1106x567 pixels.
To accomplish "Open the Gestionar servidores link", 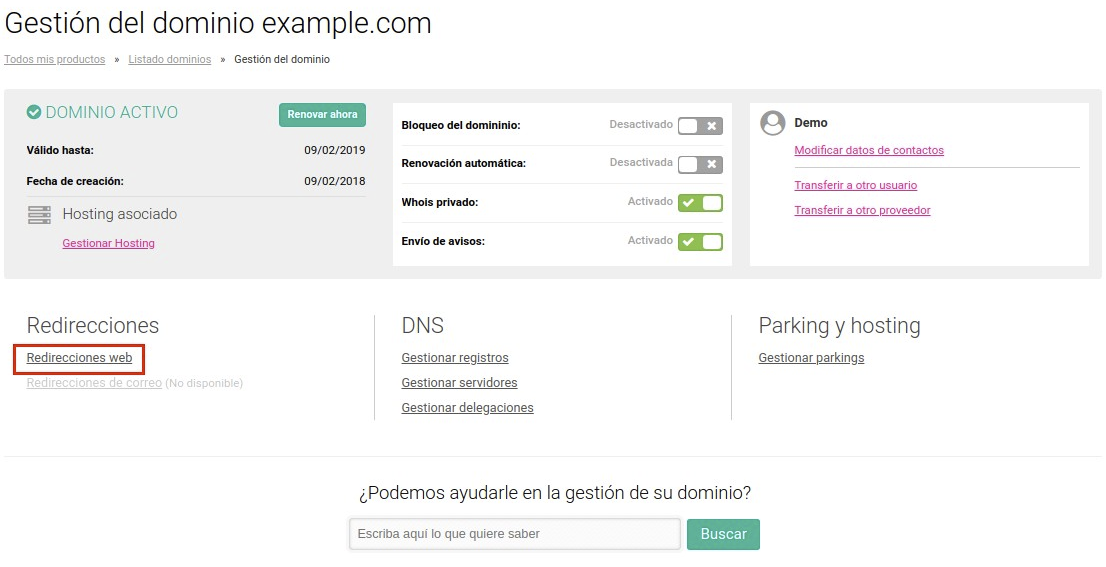I will click(x=459, y=383).
